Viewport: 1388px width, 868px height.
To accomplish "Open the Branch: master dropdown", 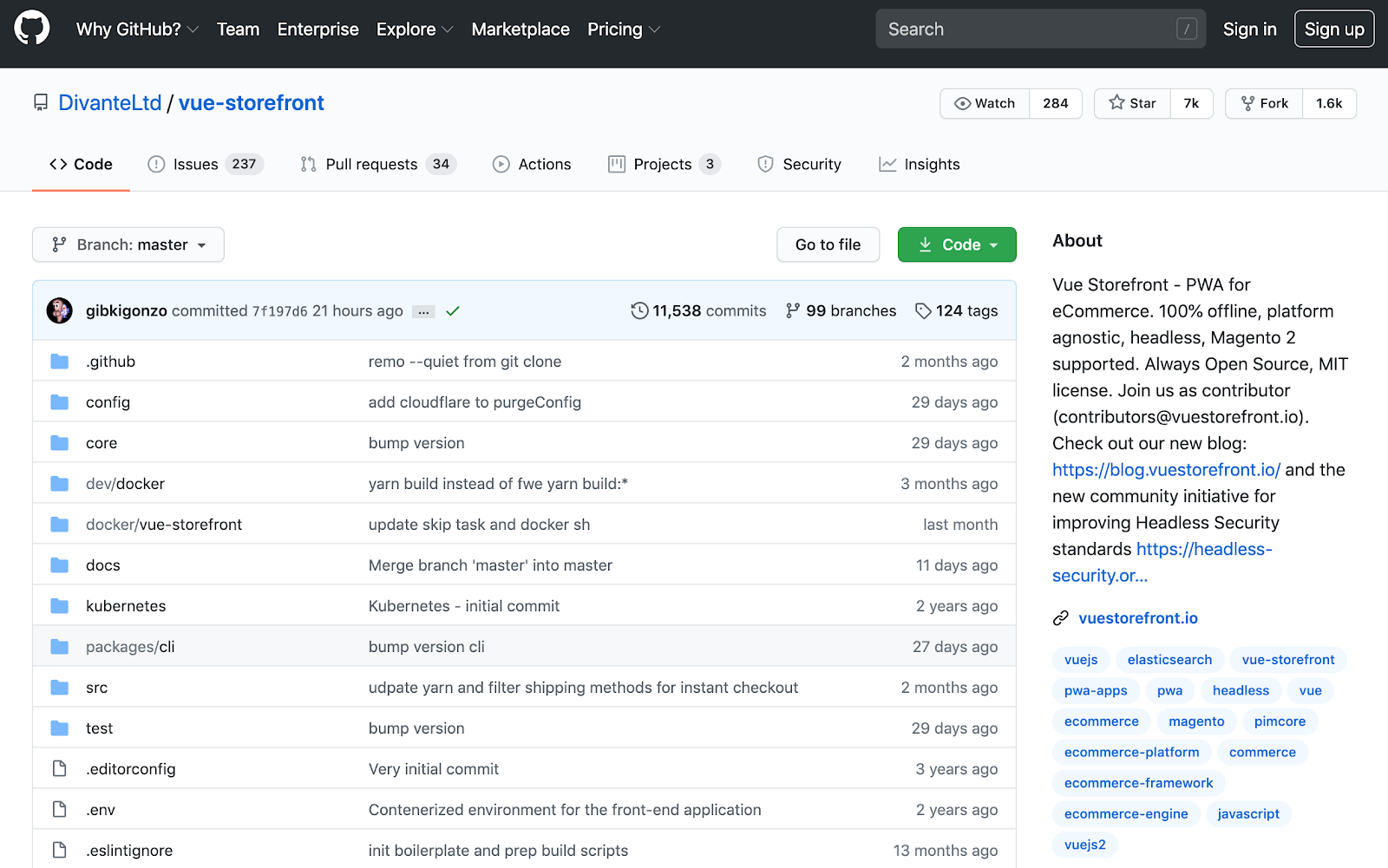I will 128,245.
